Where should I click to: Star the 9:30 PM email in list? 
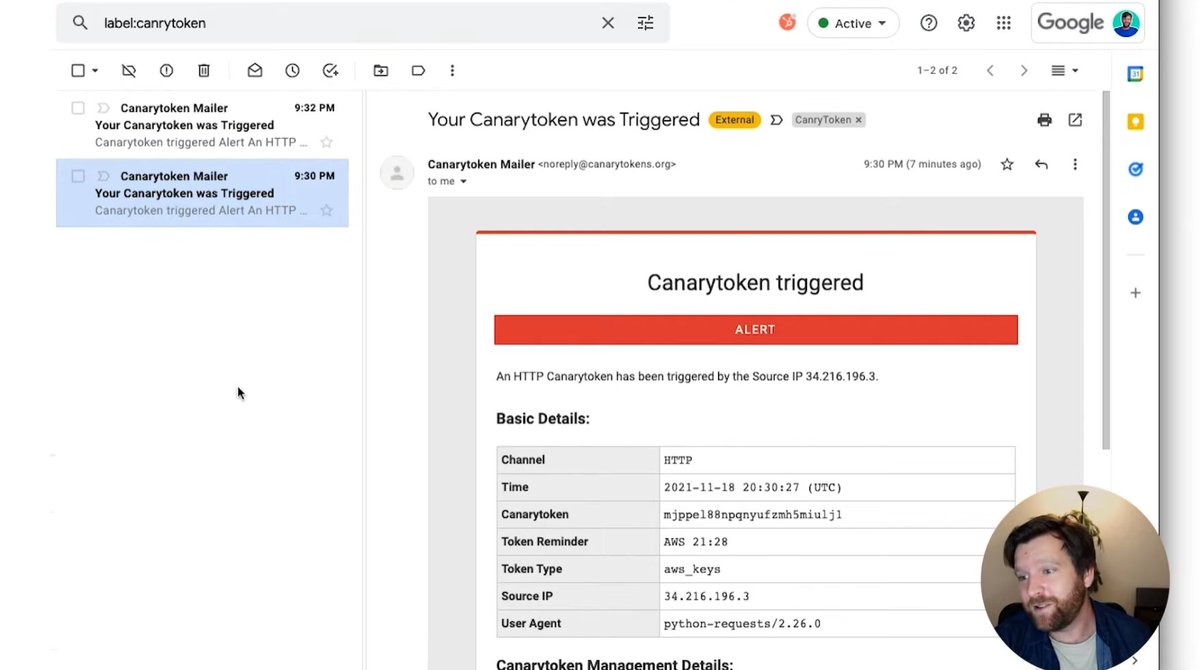pos(326,210)
